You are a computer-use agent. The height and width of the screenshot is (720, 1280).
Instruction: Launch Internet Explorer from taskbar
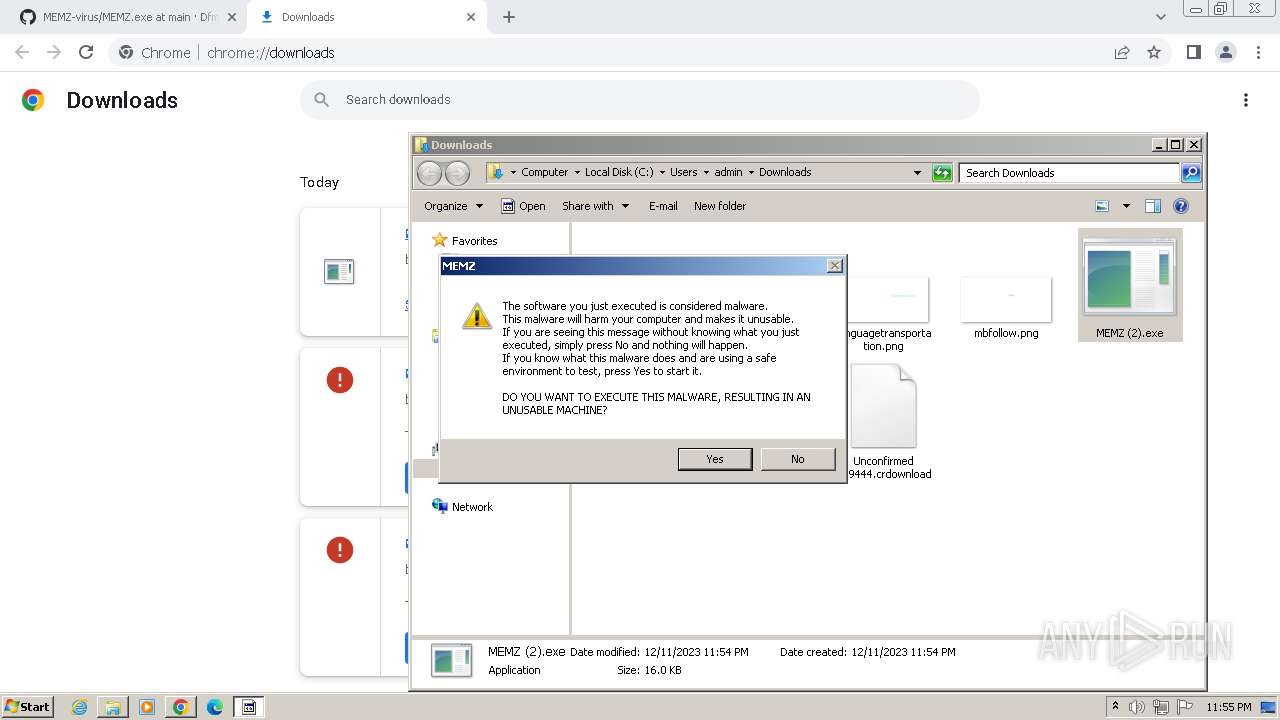click(x=79, y=707)
